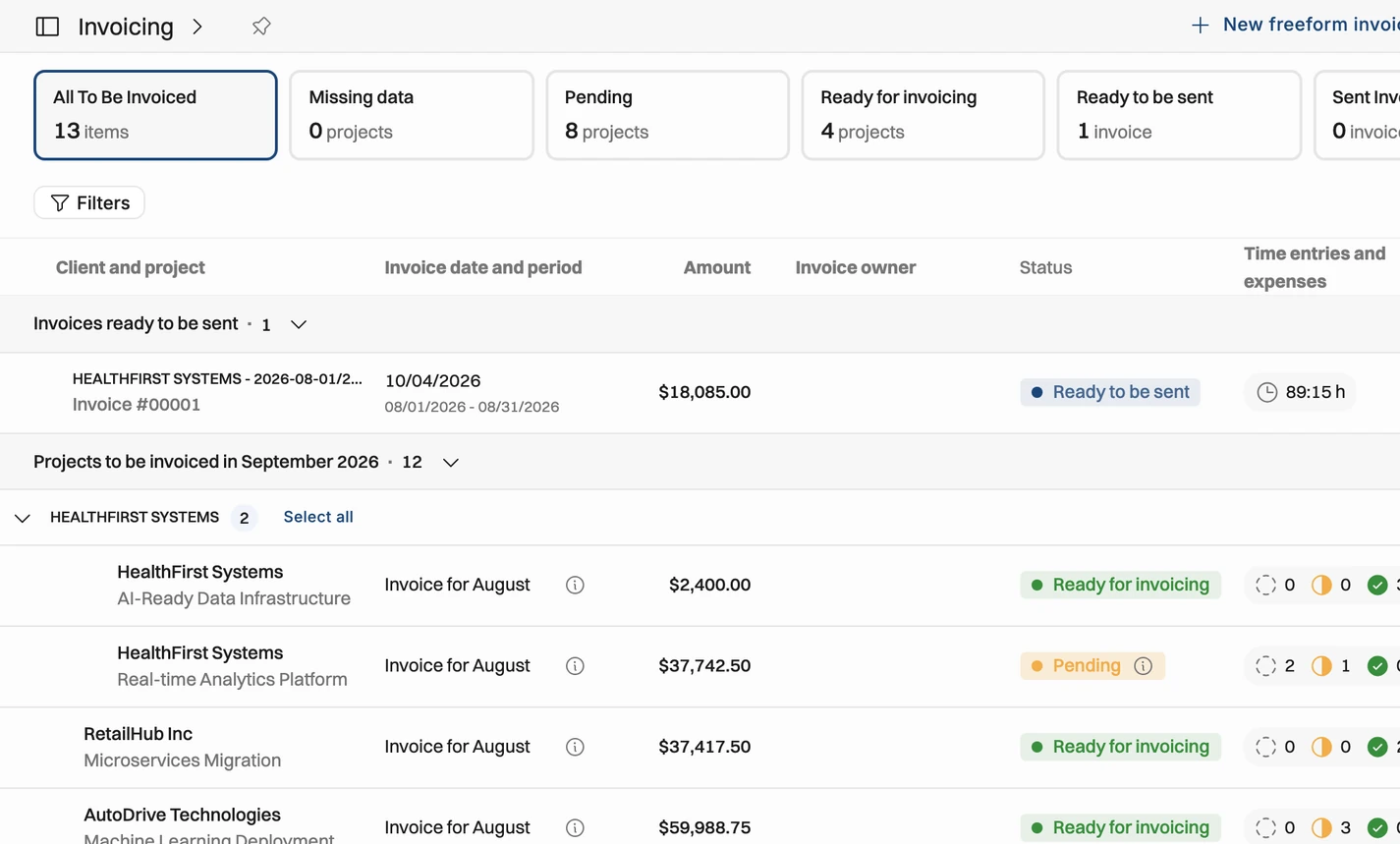This screenshot has height=844, width=1400.
Task: Click the 10/04/2026 invoice date
Action: pos(432,380)
